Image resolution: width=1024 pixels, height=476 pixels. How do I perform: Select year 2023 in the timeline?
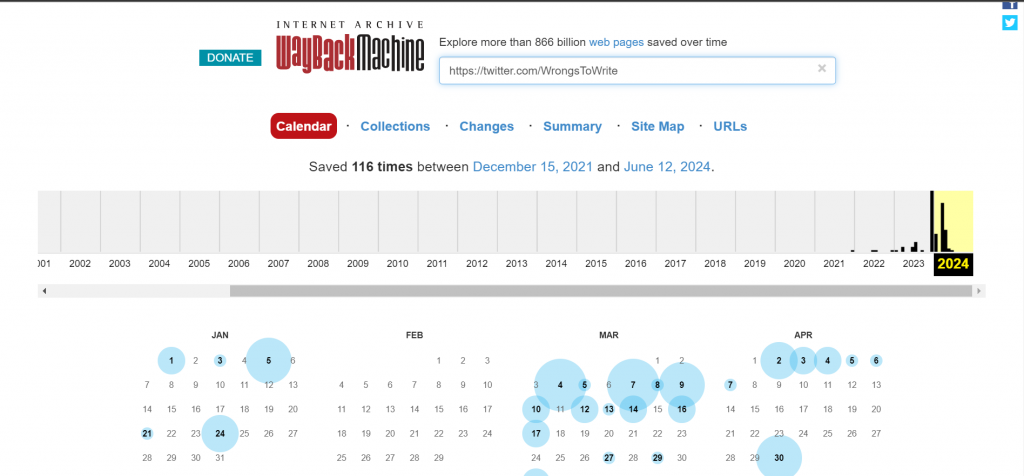[912, 264]
